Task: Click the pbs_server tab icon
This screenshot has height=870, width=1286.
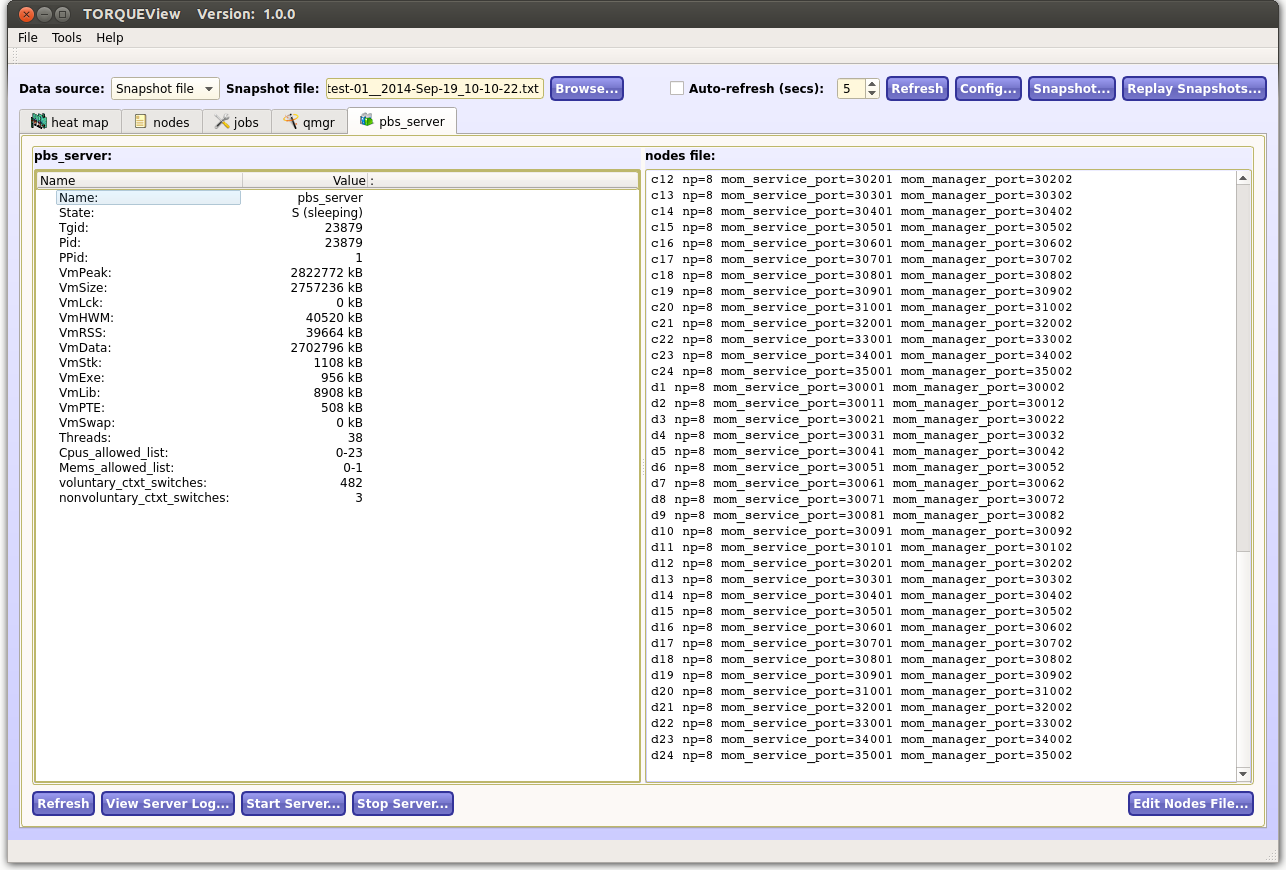Action: (x=367, y=120)
